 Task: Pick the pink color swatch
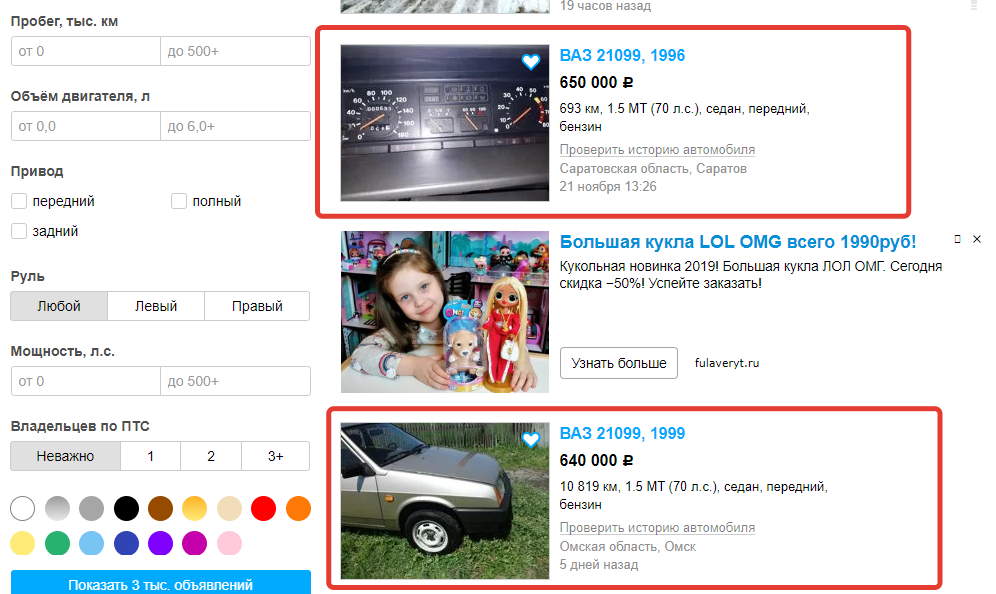coord(229,543)
